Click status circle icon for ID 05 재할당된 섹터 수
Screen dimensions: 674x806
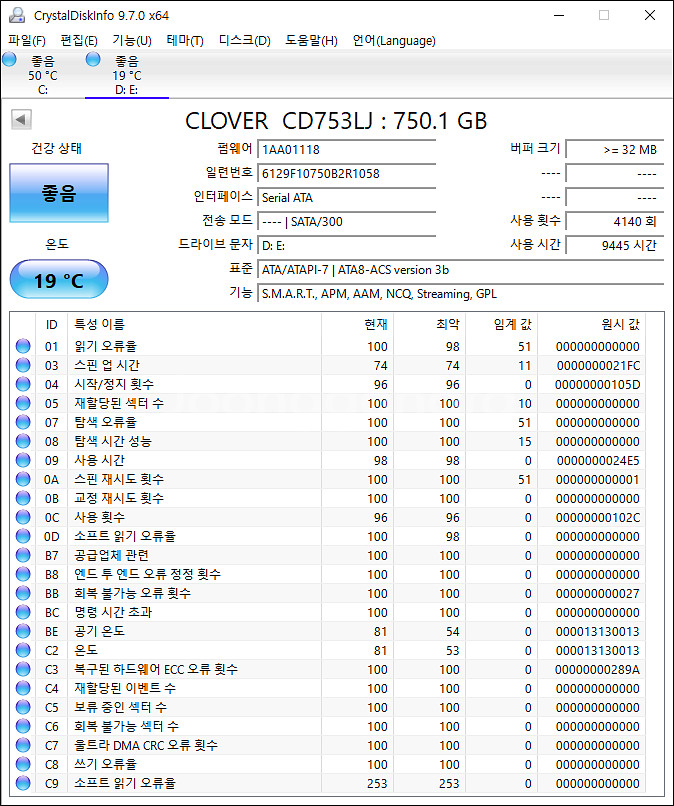click(x=23, y=403)
